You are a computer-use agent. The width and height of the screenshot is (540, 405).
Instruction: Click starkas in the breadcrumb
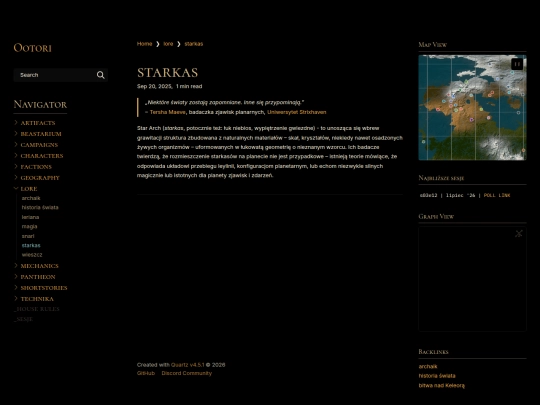point(194,44)
